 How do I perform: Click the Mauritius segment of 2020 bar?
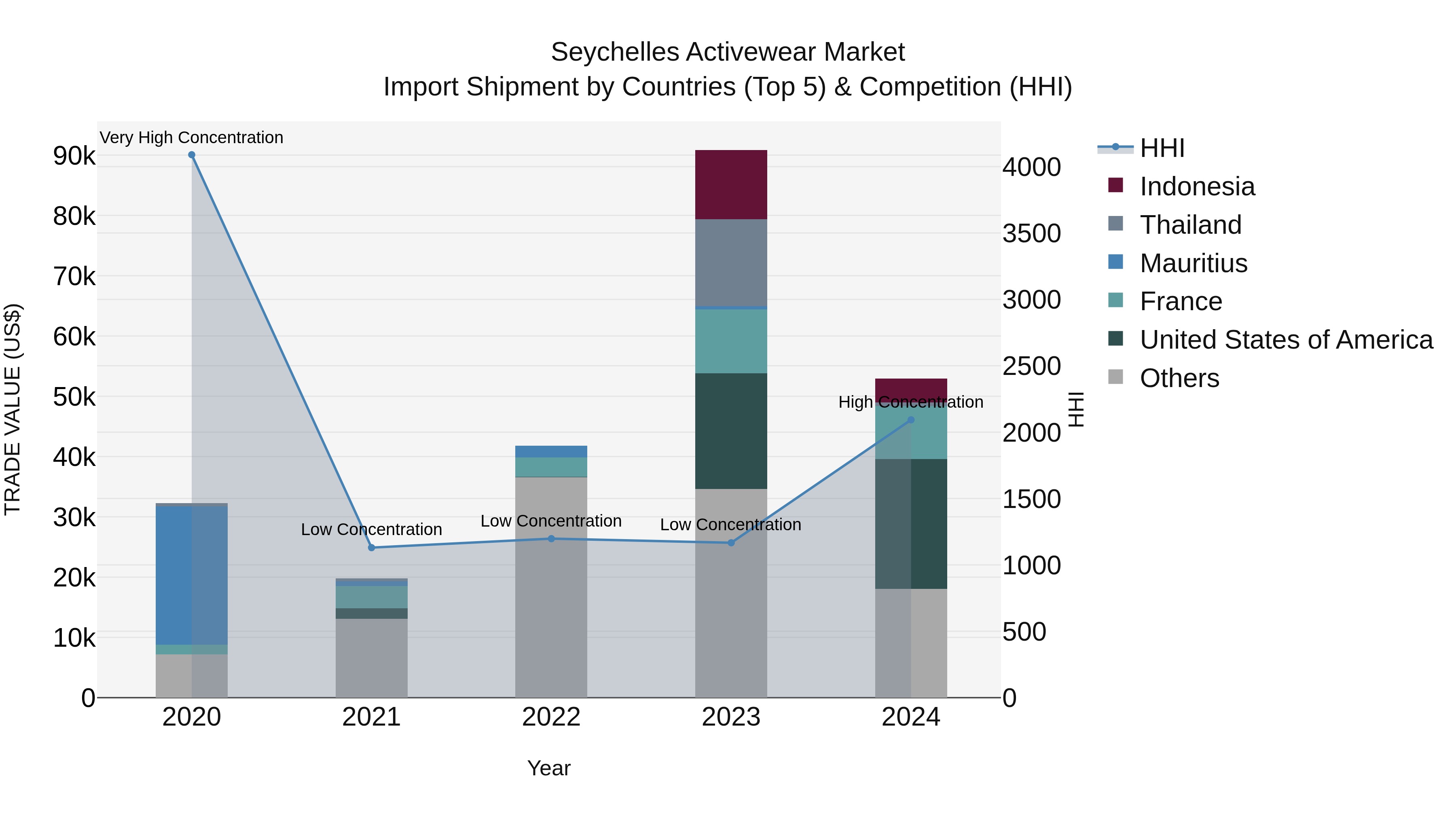point(192,576)
